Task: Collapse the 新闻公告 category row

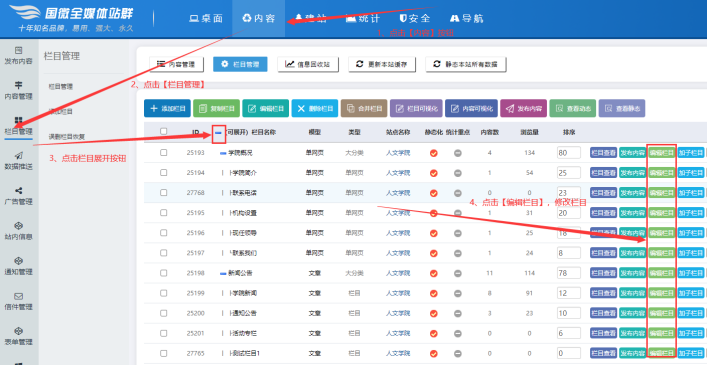Action: coord(223,273)
